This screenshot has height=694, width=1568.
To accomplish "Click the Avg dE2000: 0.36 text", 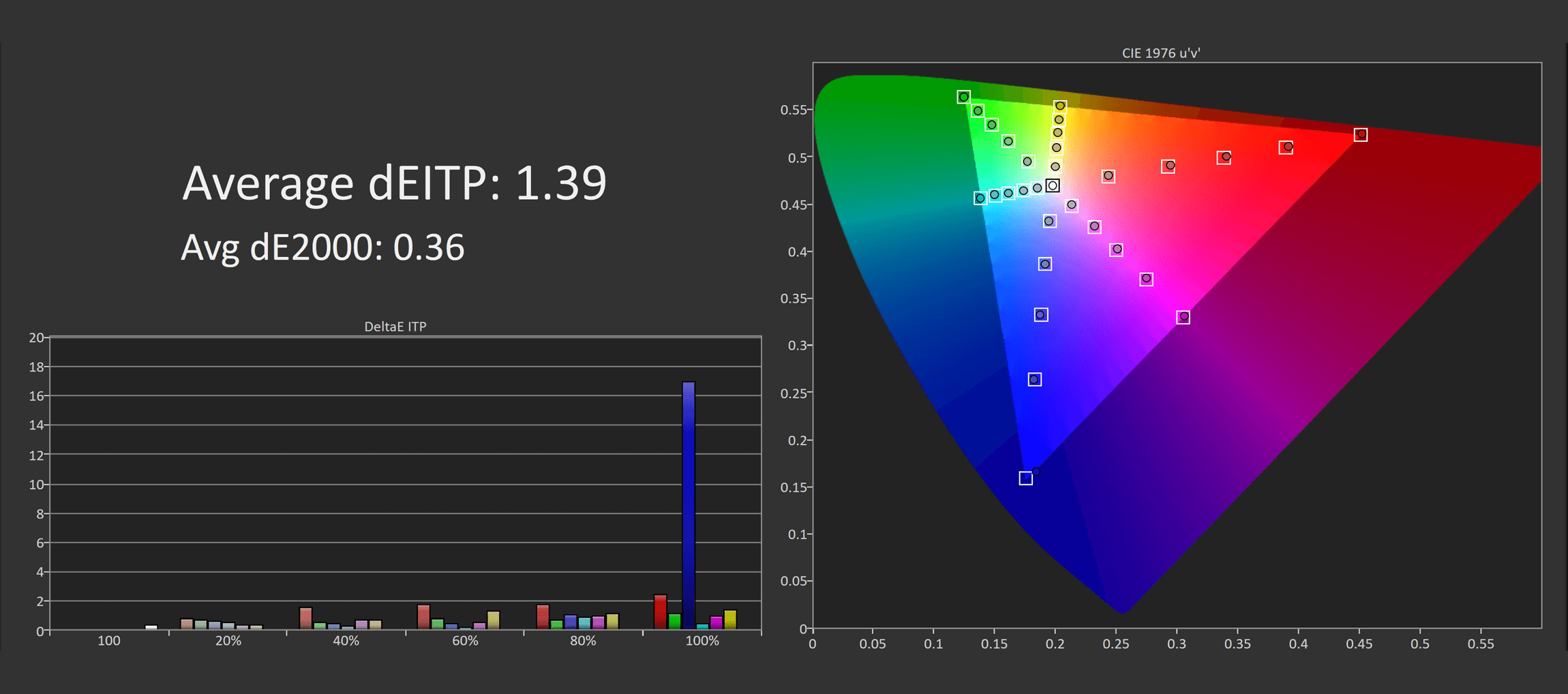I will click(322, 247).
